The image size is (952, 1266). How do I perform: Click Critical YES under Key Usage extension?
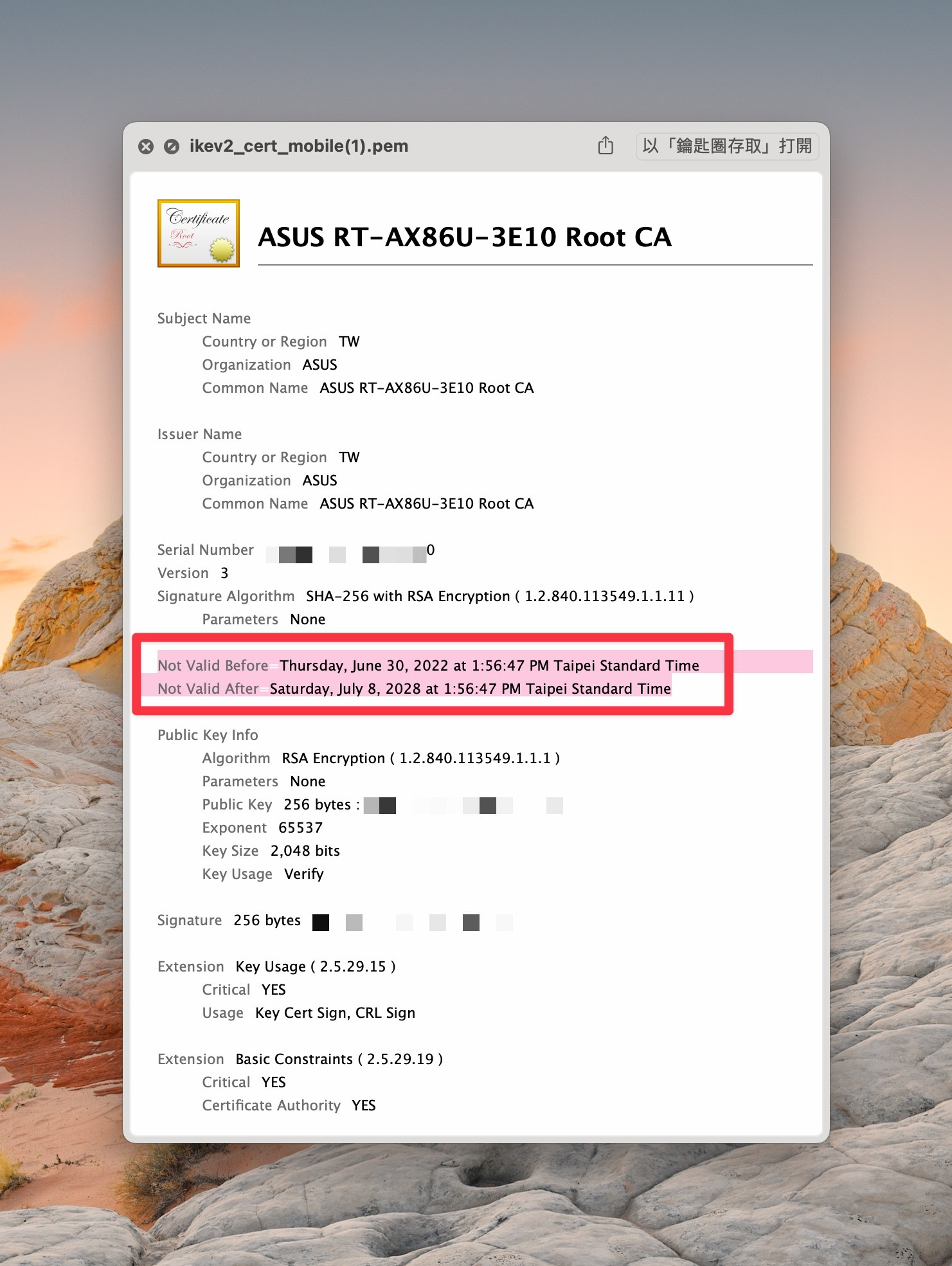point(244,990)
